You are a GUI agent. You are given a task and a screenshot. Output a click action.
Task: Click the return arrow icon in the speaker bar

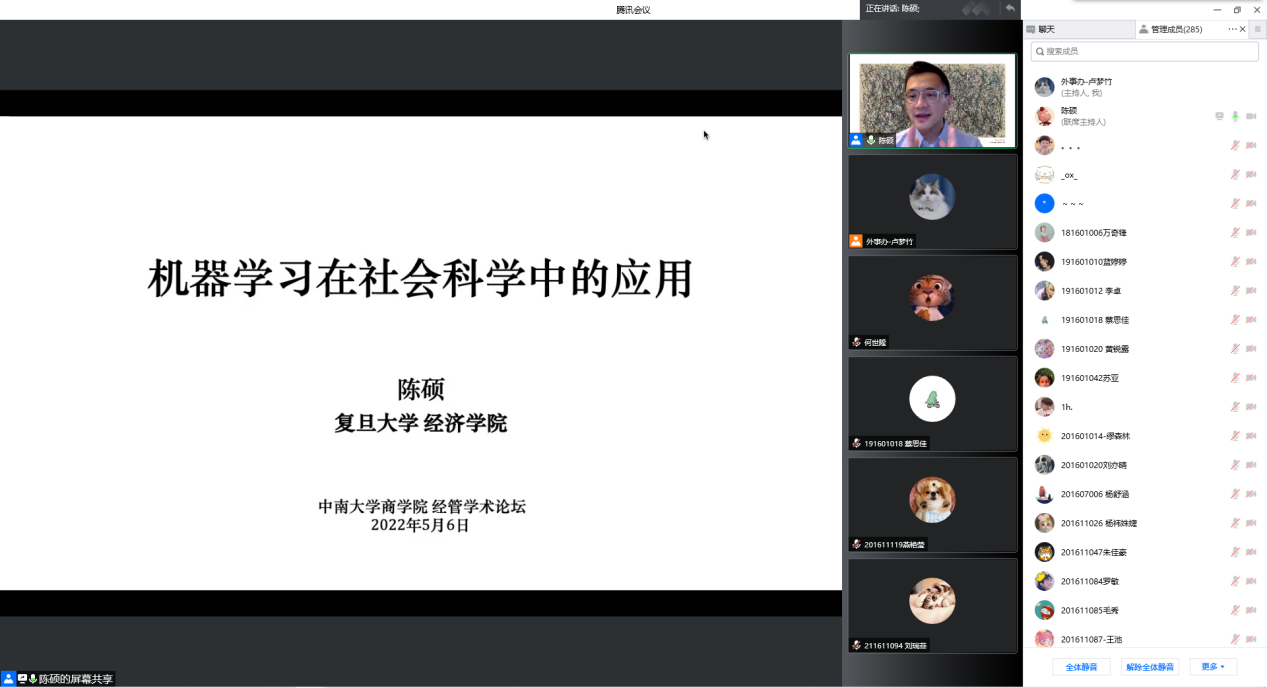[x=1010, y=8]
